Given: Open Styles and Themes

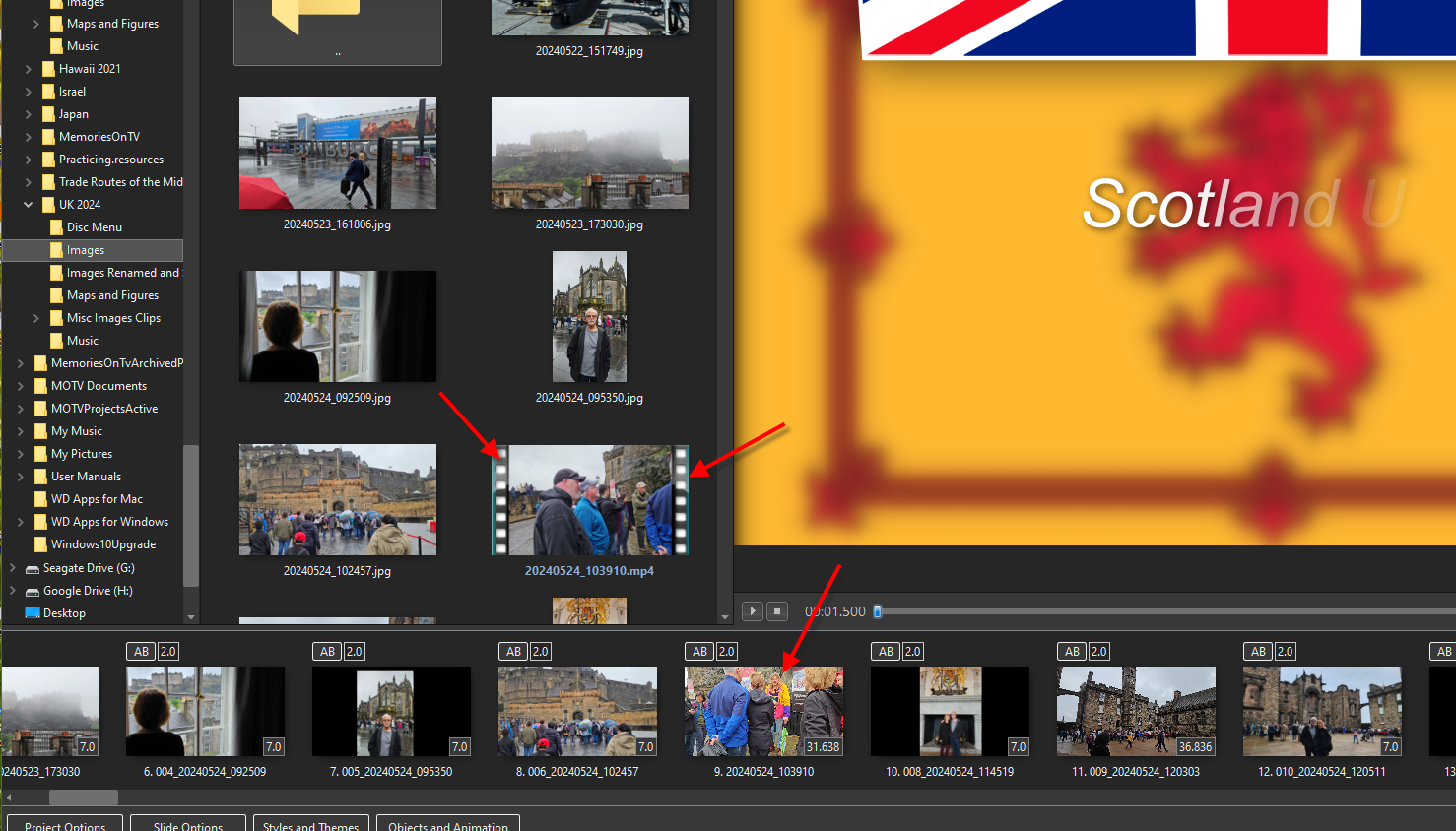Looking at the screenshot, I should 311,824.
